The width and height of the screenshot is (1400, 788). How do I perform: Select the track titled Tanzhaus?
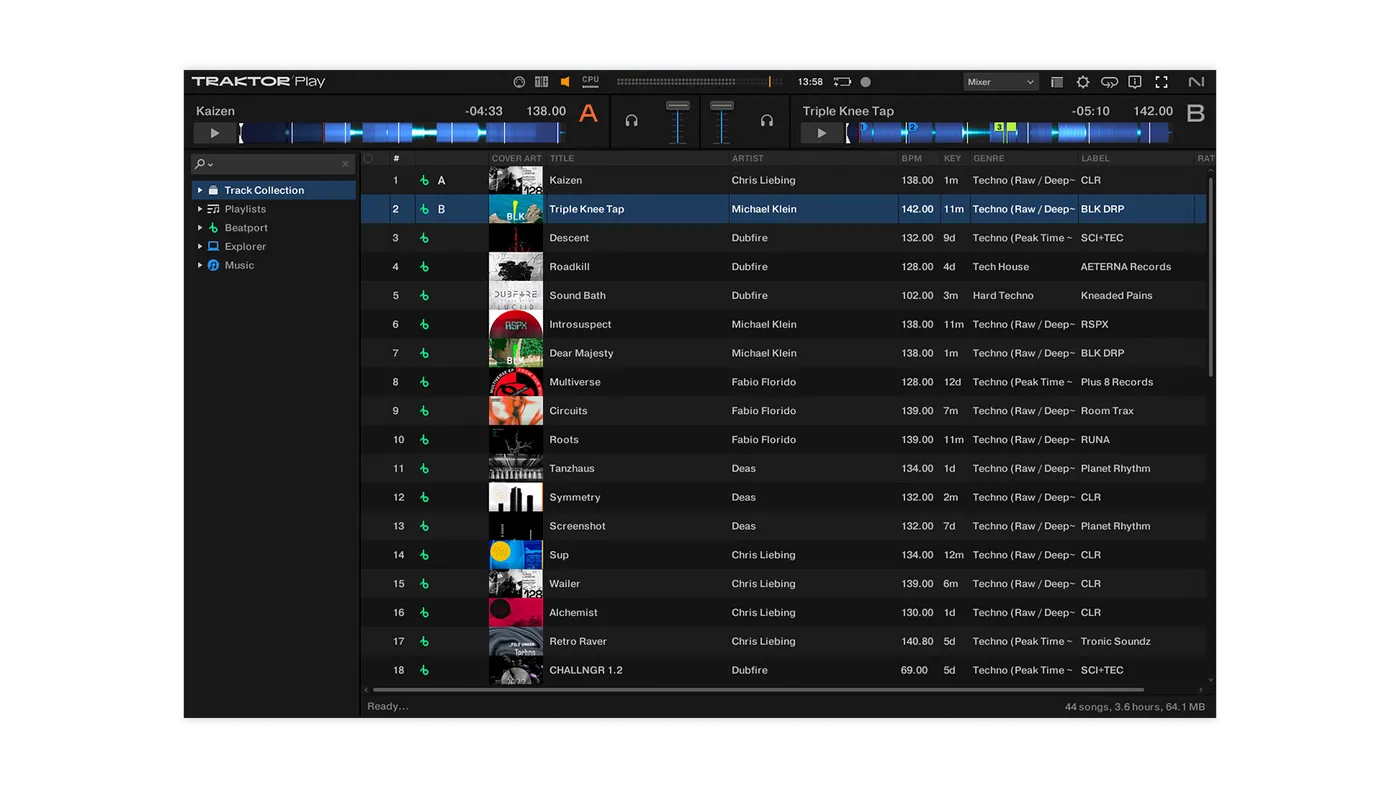click(572, 468)
